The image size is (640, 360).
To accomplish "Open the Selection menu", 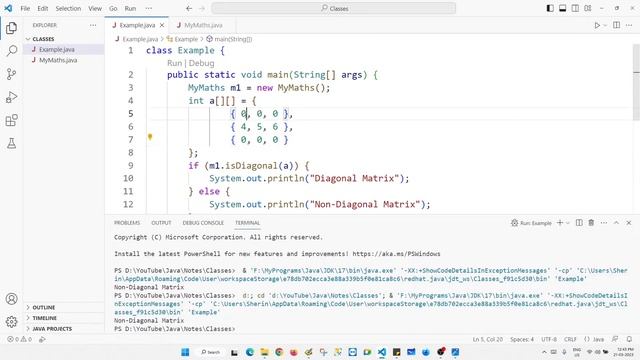I will coord(68,8).
